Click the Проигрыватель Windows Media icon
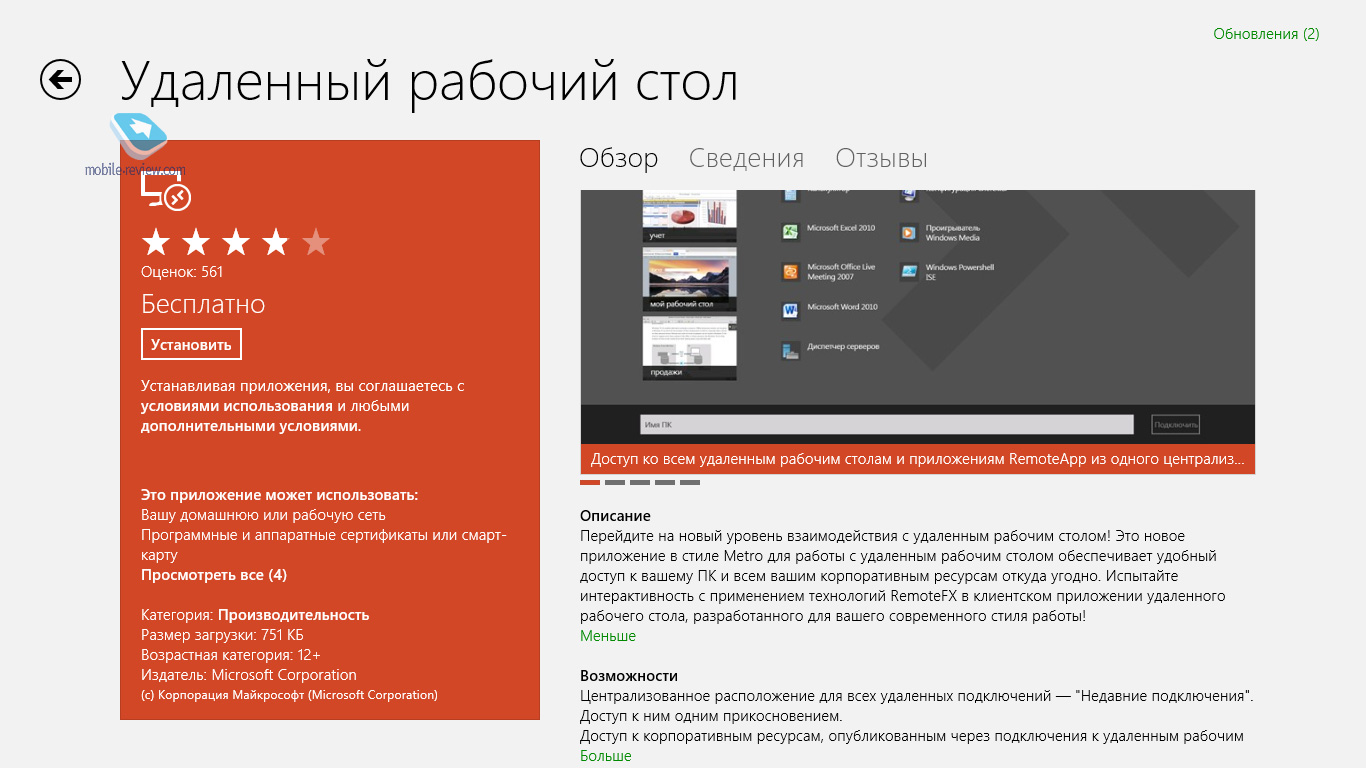Image resolution: width=1366 pixels, height=768 pixels. (x=908, y=232)
